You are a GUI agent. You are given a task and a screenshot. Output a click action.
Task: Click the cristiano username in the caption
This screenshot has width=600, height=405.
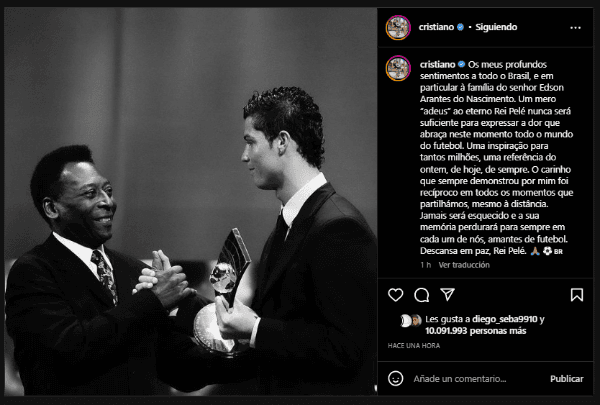(437, 64)
